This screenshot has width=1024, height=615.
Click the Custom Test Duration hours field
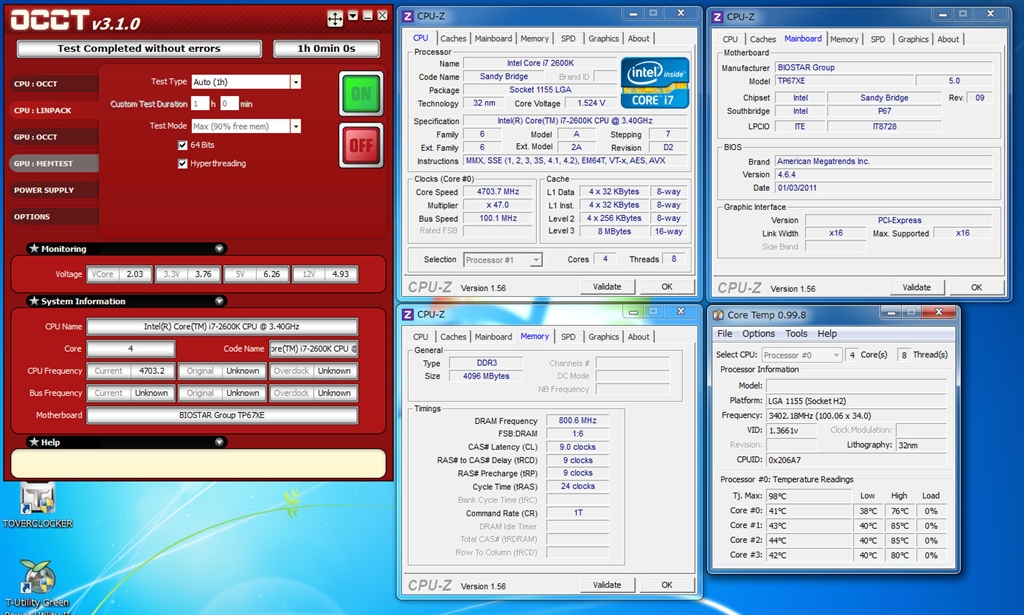click(x=200, y=104)
